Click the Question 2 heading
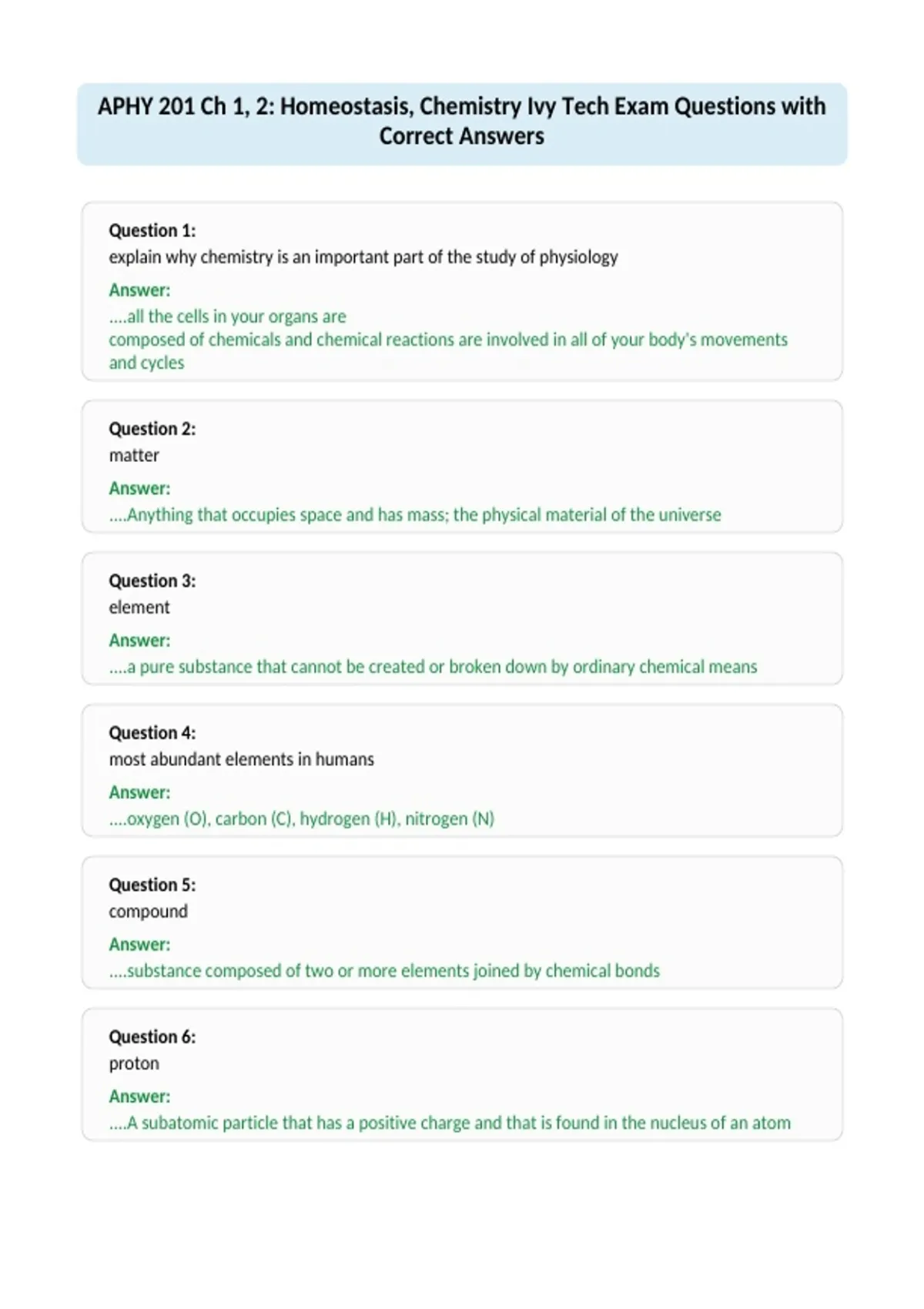The height and width of the screenshot is (1309, 924). point(152,429)
